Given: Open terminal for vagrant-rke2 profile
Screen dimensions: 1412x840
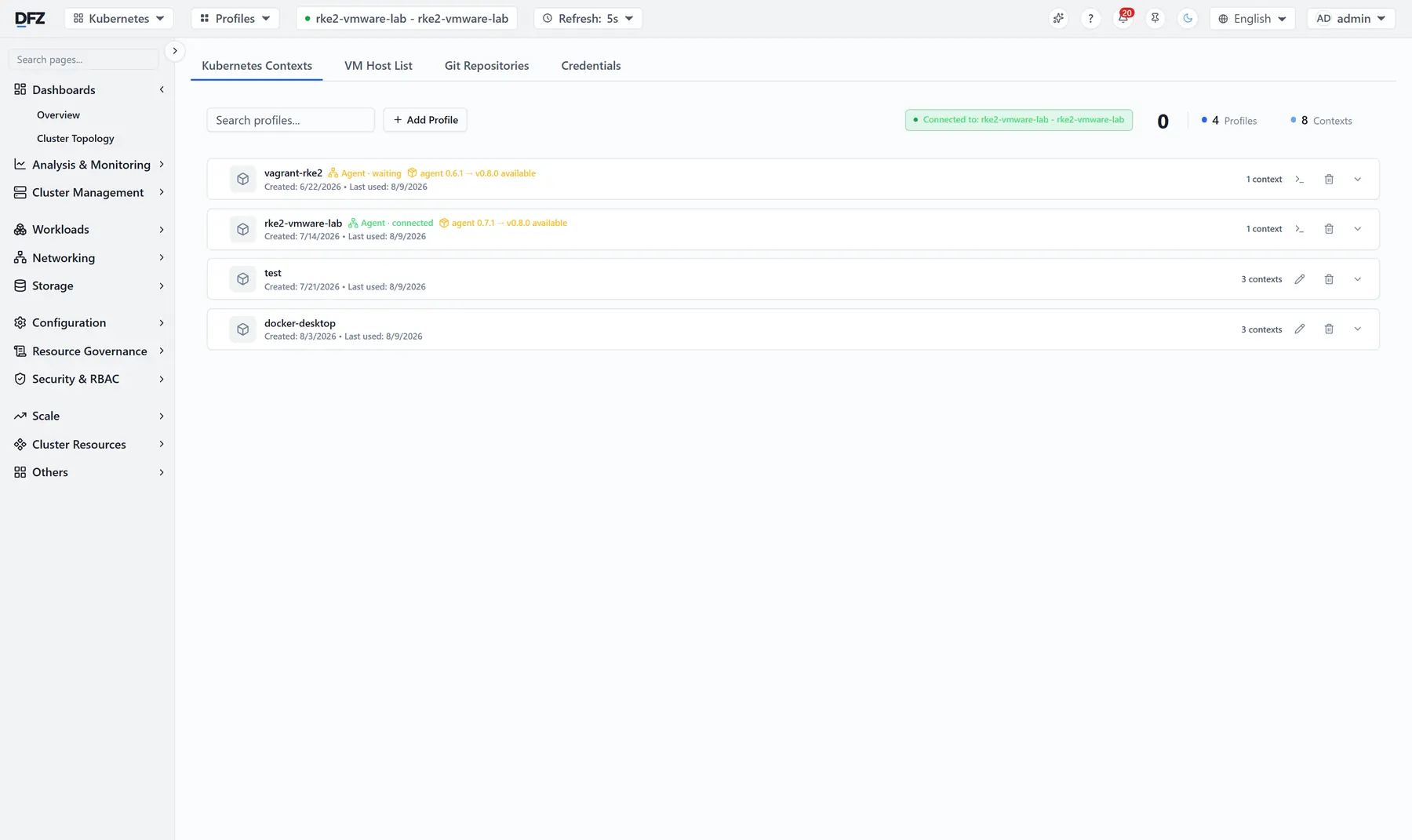Looking at the screenshot, I should 1299,179.
